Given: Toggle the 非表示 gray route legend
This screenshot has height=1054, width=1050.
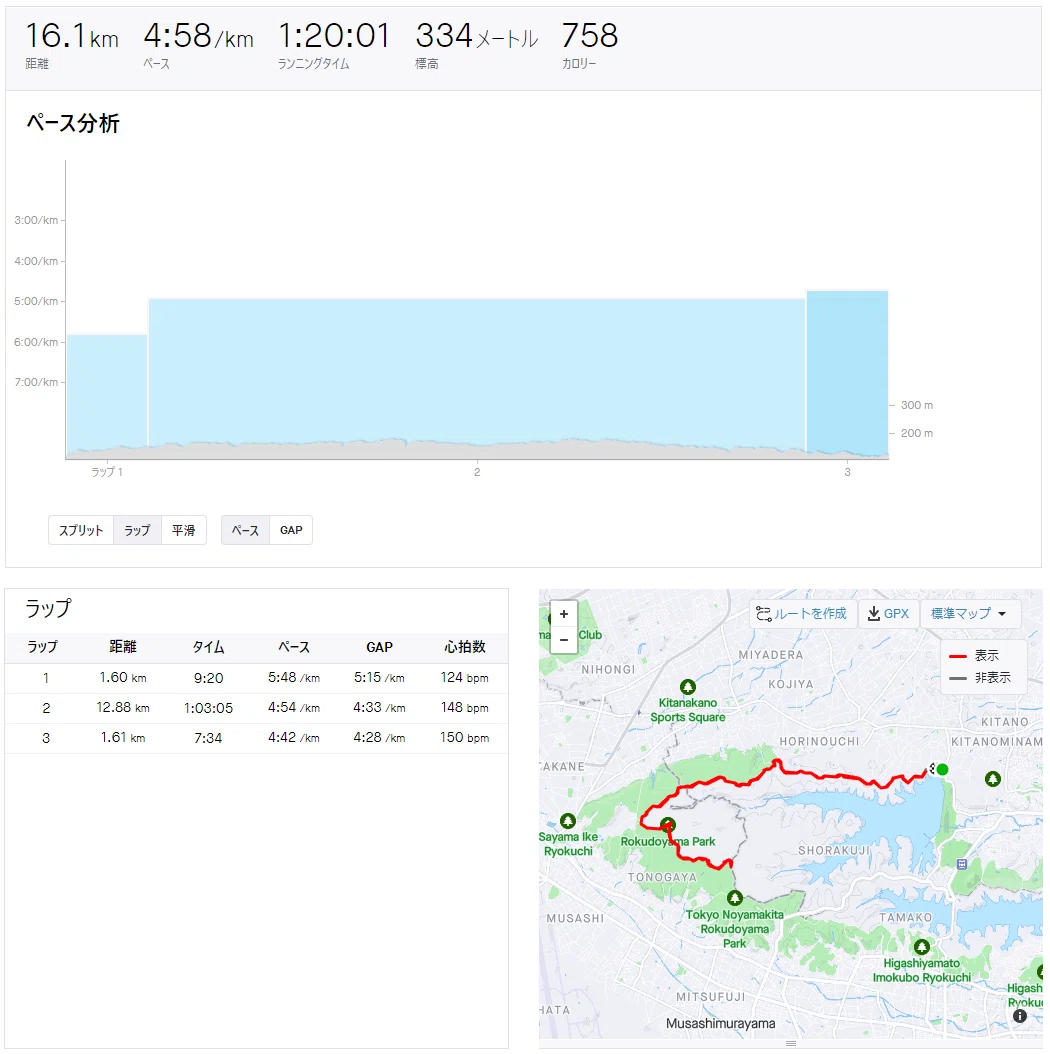Looking at the screenshot, I should [979, 678].
